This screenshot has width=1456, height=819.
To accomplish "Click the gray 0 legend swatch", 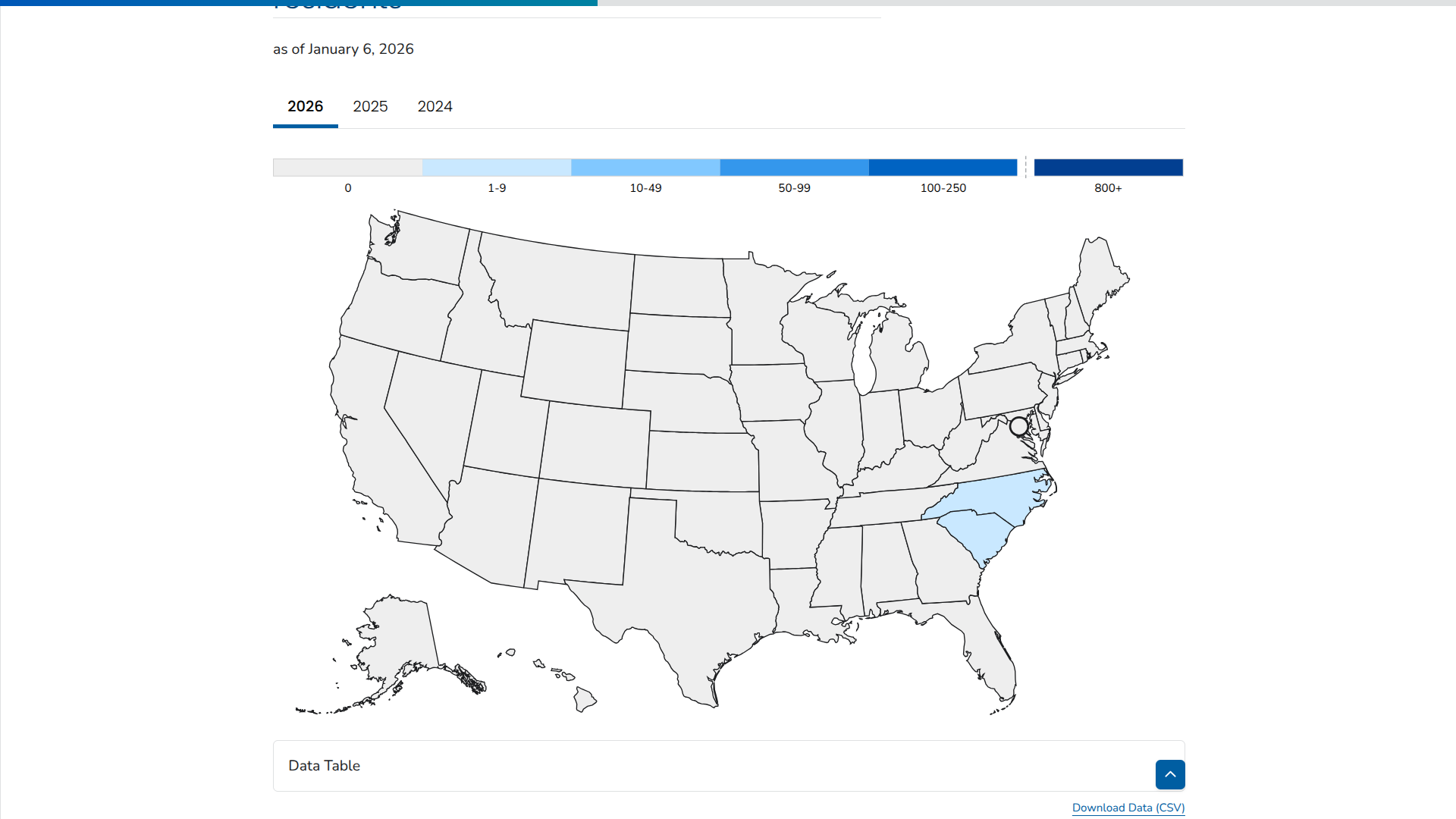I will point(347,168).
